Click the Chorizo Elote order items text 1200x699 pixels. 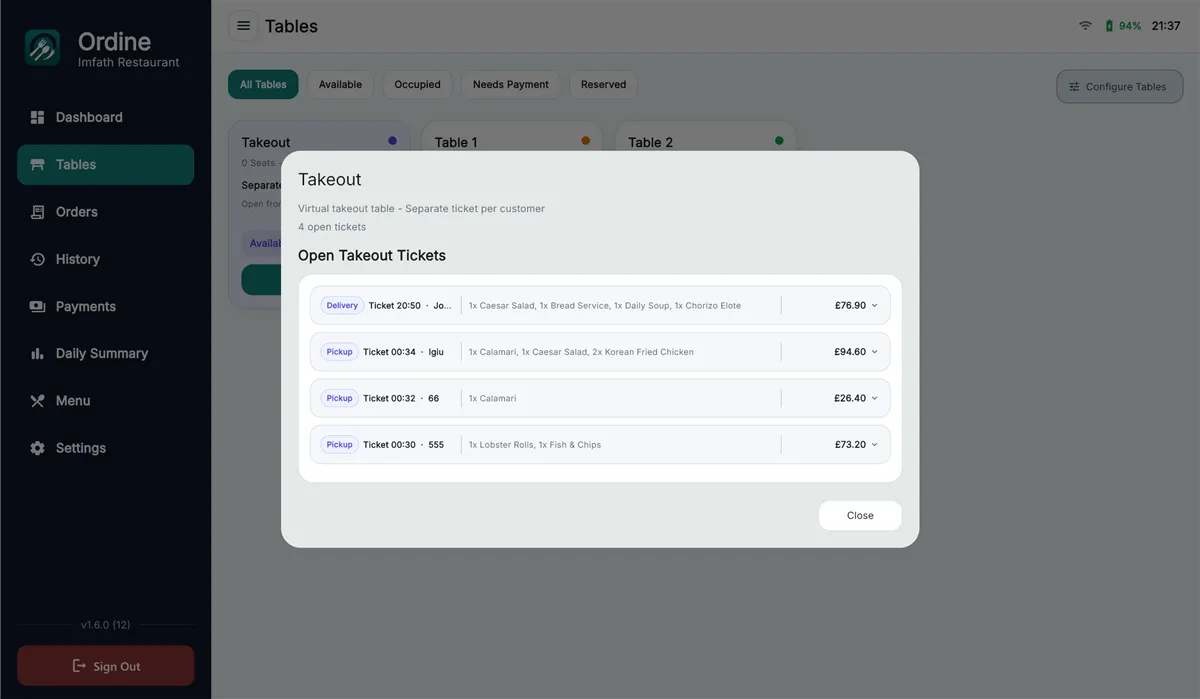605,306
